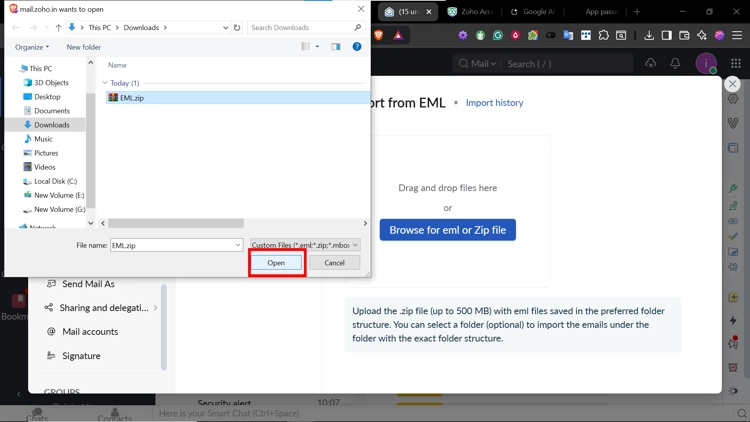Viewport: 750px width, 422px height.
Task: Expand the address path history dropdown
Action: point(225,27)
